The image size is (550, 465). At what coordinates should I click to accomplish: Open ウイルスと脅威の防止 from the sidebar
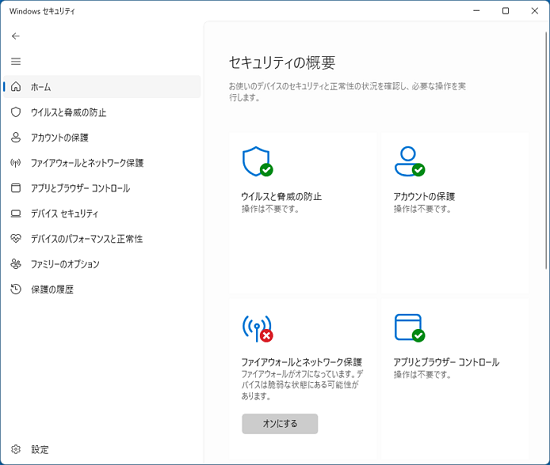(102, 112)
